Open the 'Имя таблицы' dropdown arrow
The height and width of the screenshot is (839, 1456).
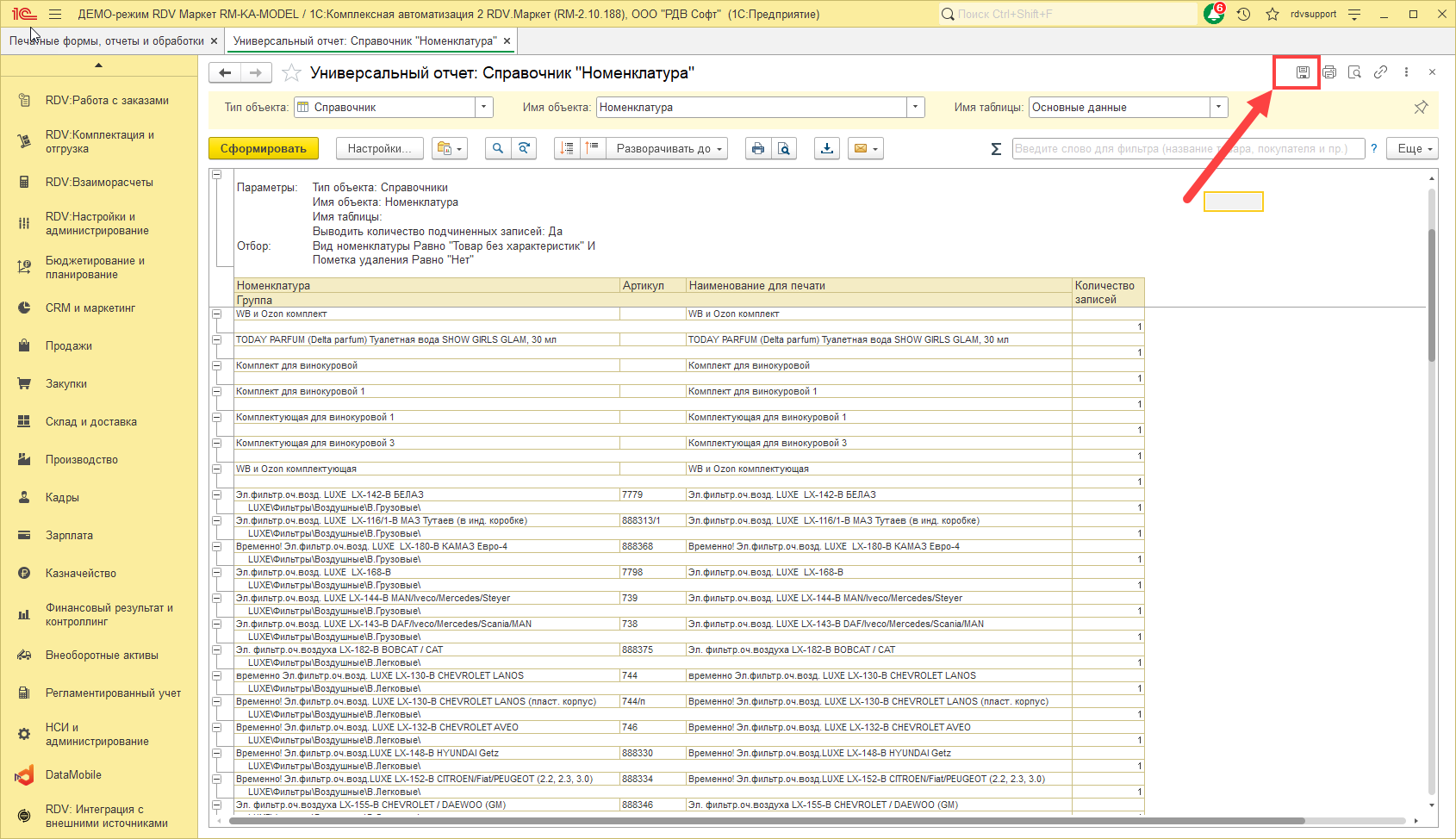(1218, 107)
